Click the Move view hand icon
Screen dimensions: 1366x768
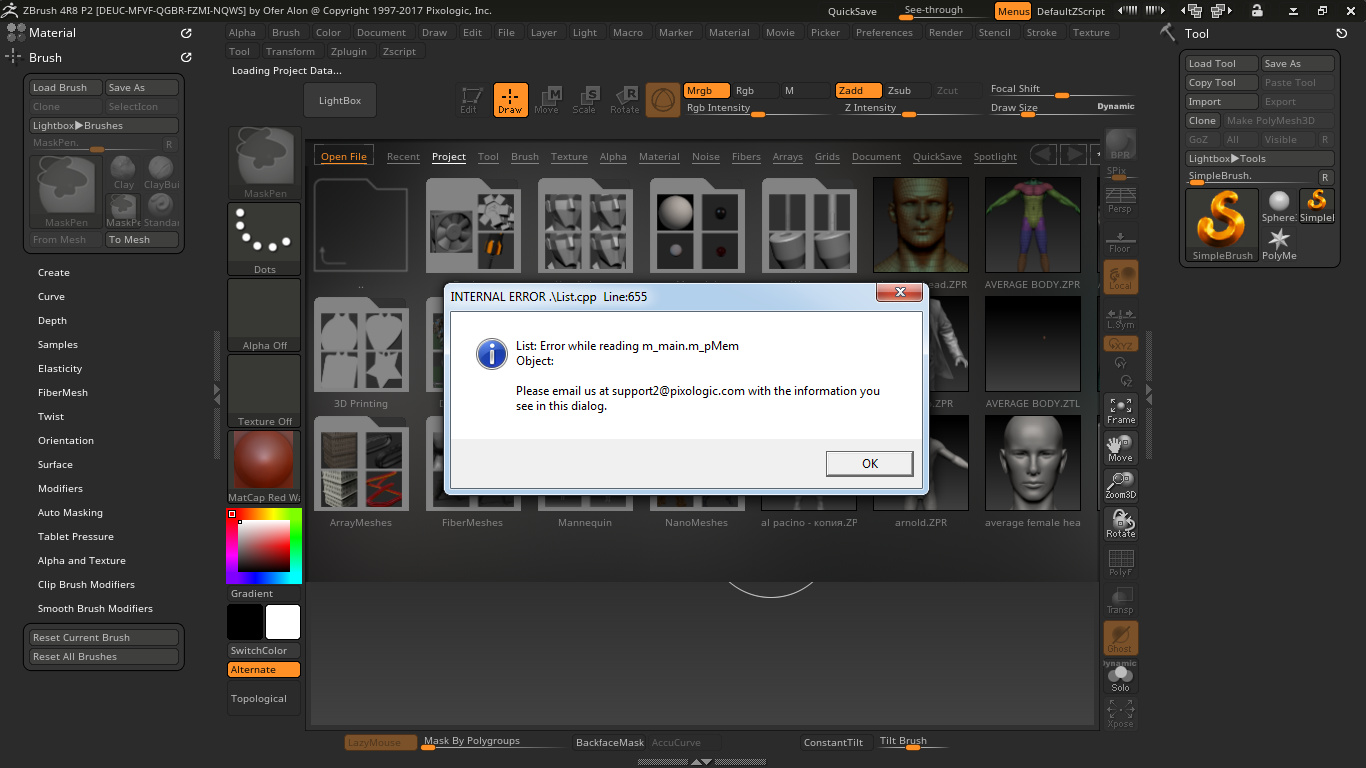(x=1120, y=448)
